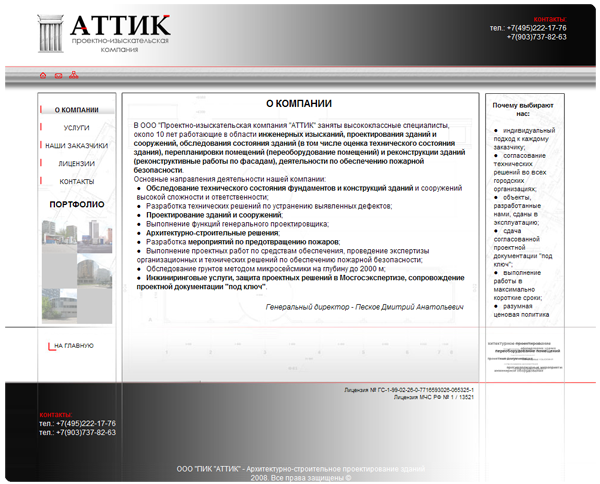Screen dimensions: 600x484
Task: Click the ООО ПИК АТТИК footer text
Action: tap(301, 469)
